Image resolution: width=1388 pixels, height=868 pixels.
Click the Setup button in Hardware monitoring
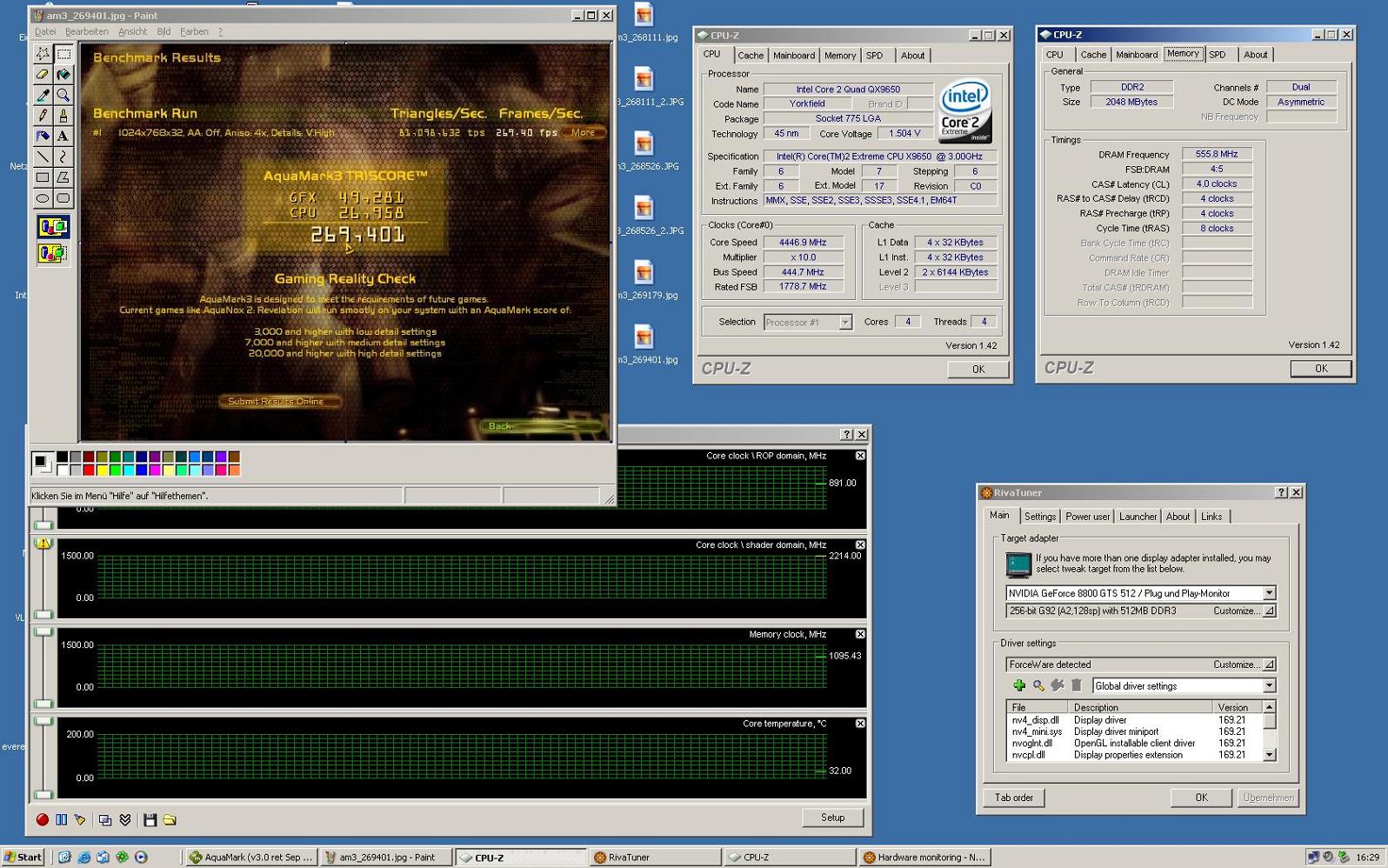click(x=832, y=818)
